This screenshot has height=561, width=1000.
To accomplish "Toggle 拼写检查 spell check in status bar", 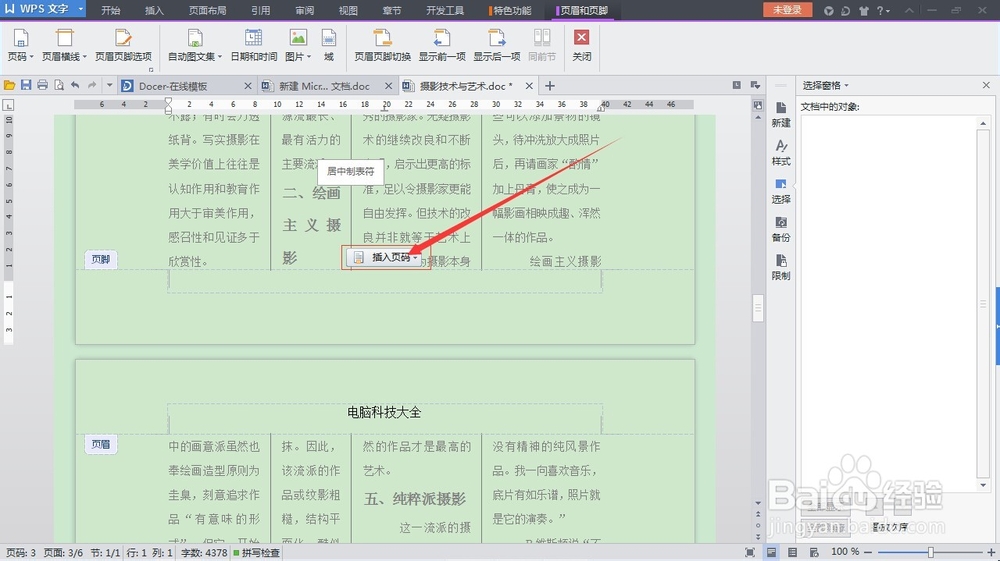I will point(256,553).
